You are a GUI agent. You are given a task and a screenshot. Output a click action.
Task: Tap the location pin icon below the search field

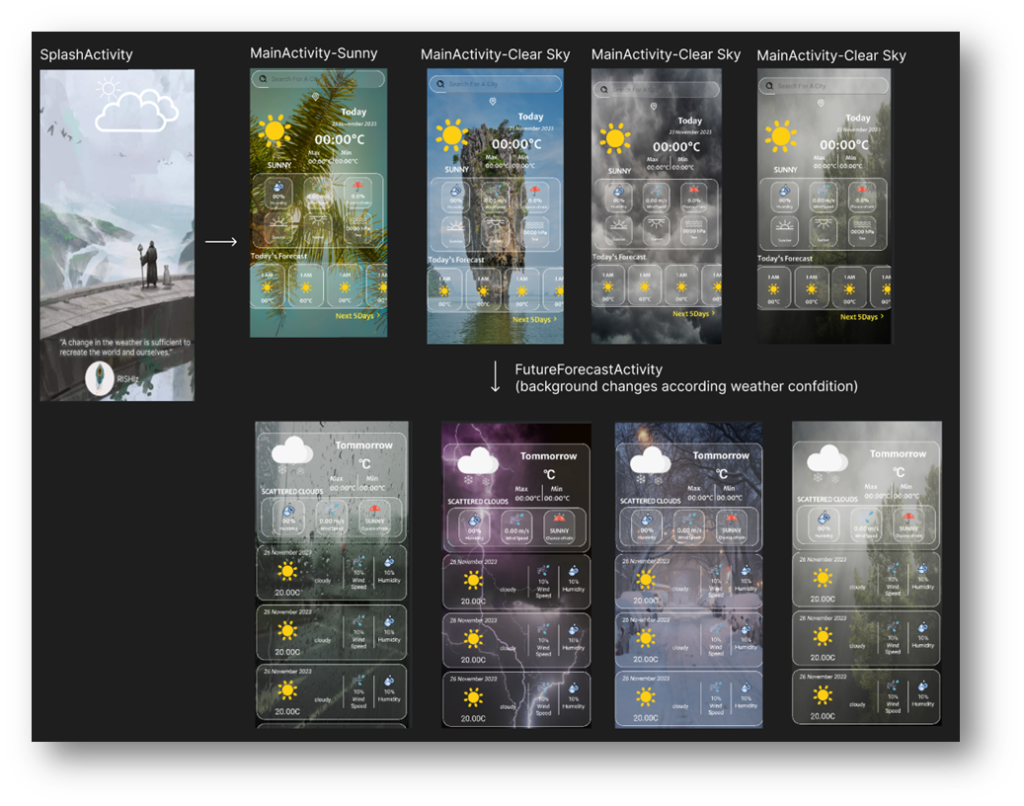(x=315, y=96)
